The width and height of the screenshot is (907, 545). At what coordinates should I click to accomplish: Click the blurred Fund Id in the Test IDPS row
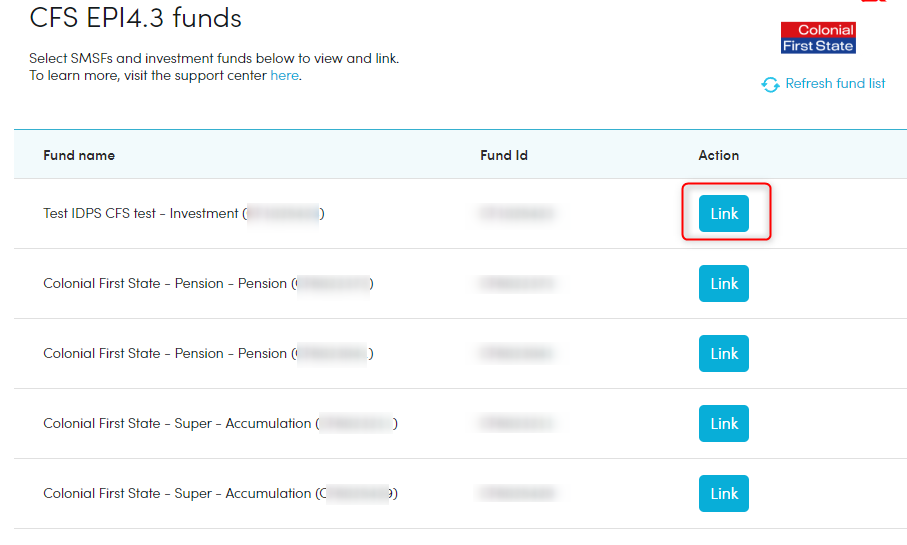[517, 213]
